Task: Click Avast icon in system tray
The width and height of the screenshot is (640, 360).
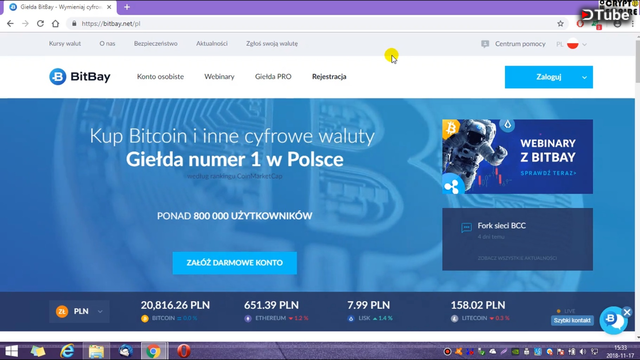Action: tap(459, 351)
